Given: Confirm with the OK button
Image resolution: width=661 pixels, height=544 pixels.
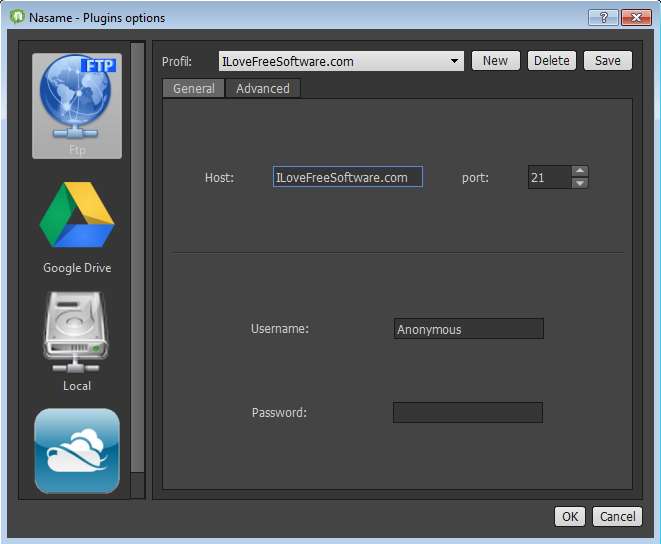Looking at the screenshot, I should pyautogui.click(x=570, y=517).
